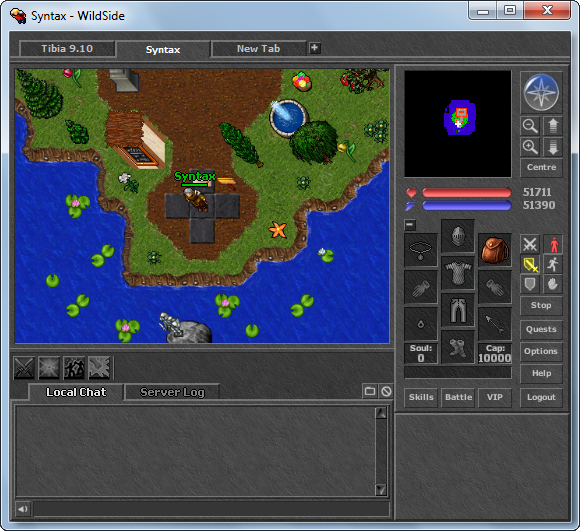Select the boots equipment slot
The height and width of the screenshot is (531, 580).
(x=458, y=347)
